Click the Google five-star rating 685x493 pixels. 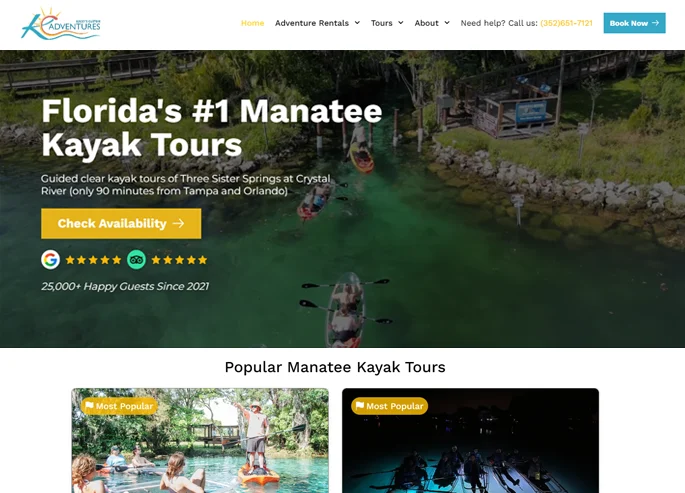(x=93, y=260)
